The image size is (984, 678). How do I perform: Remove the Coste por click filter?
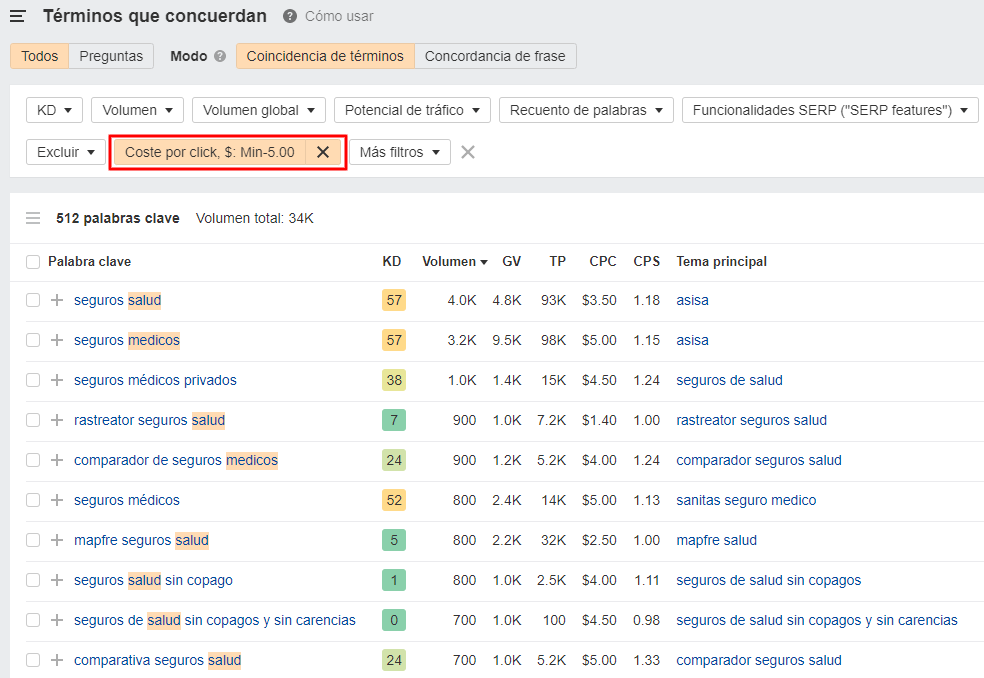323,152
